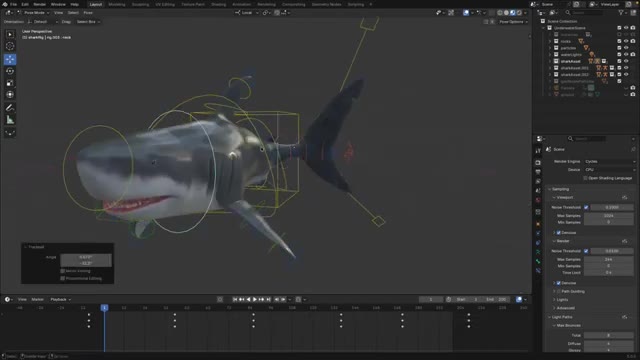Toggle Viewport Denoise checkbox

(559, 233)
